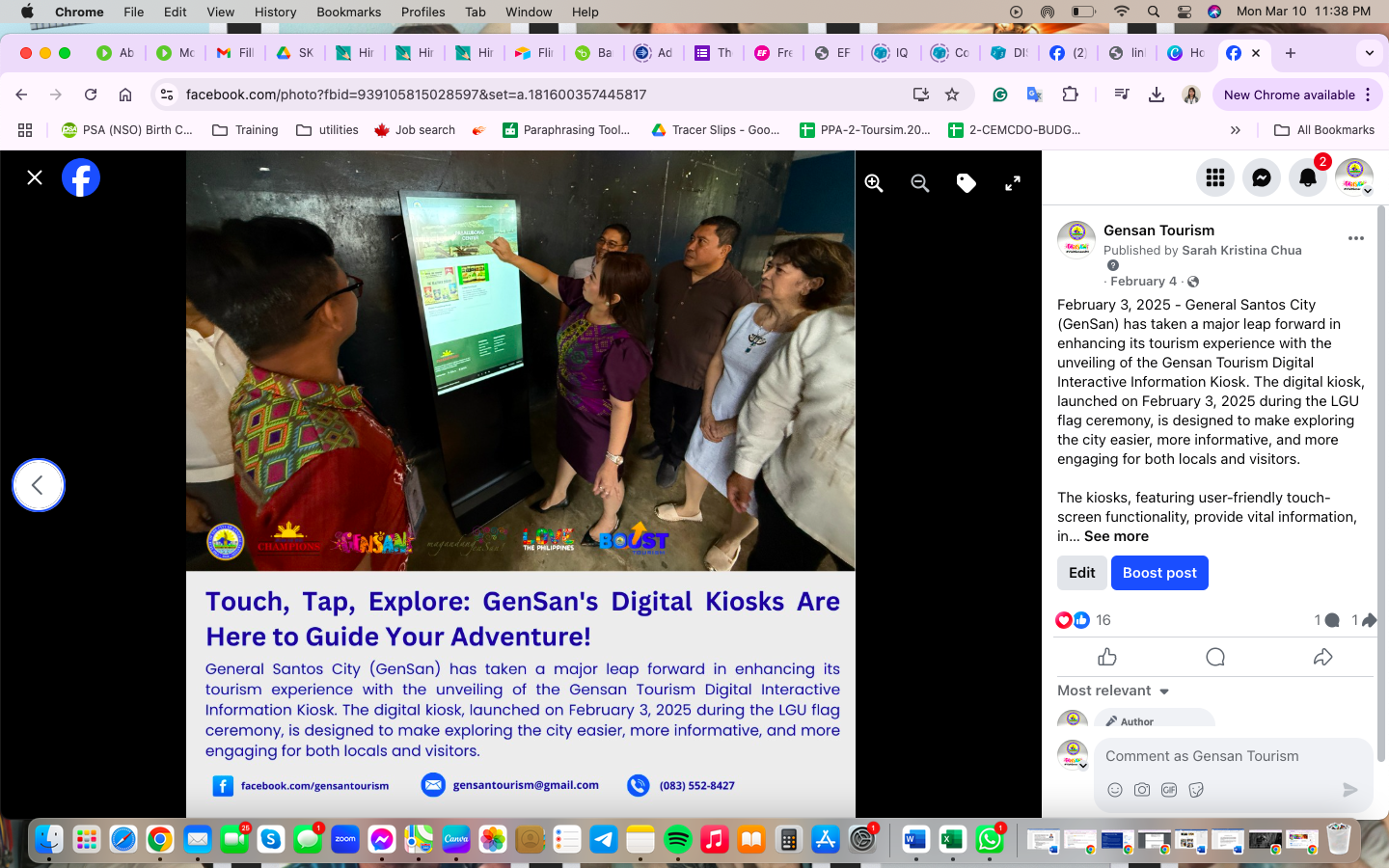Attach a photo to the comment
This screenshot has width=1389, height=868.
point(1142,790)
